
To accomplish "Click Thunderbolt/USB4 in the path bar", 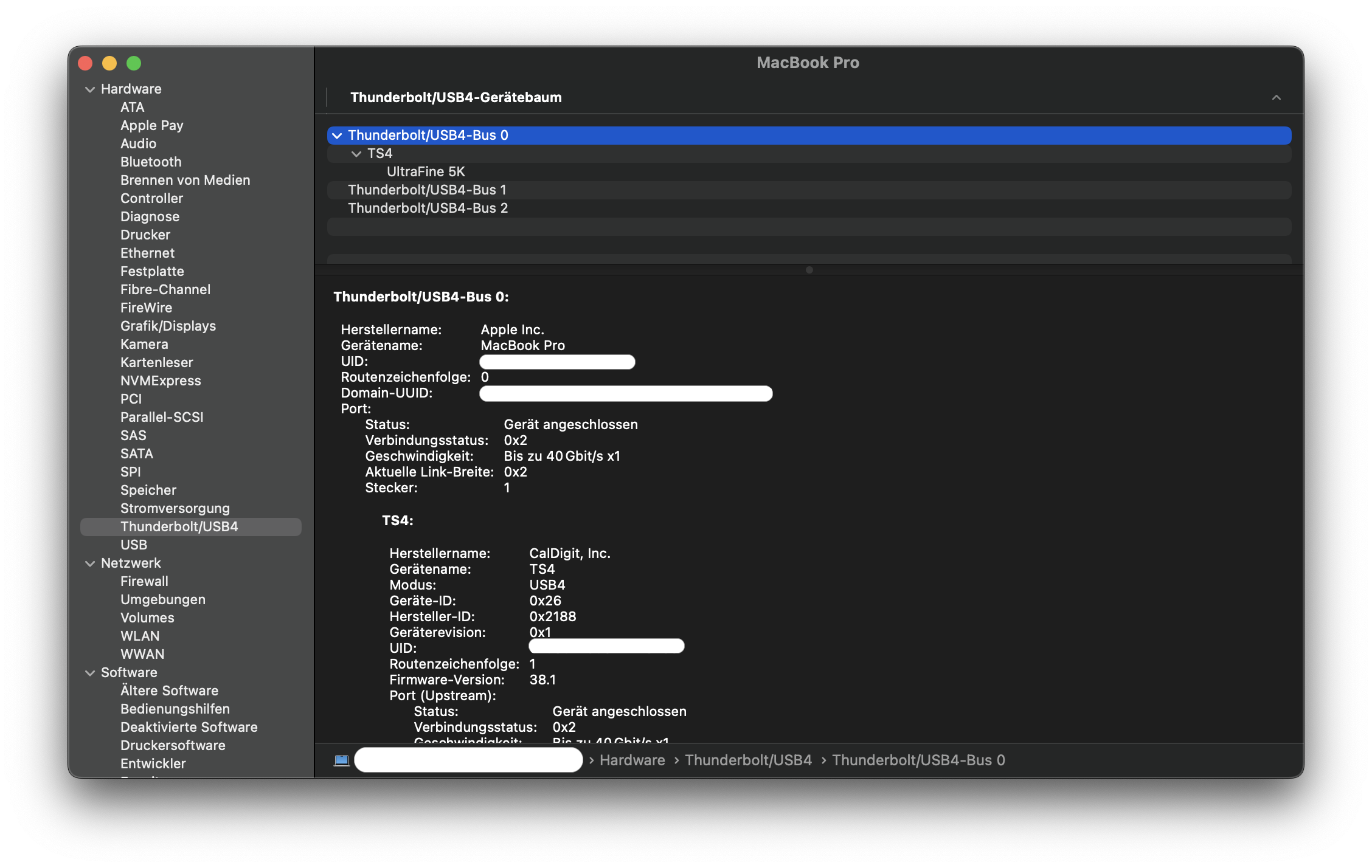I will click(x=748, y=760).
